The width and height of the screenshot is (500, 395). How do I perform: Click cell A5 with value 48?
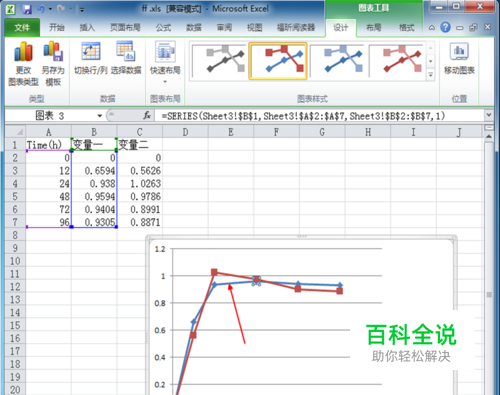(48, 196)
